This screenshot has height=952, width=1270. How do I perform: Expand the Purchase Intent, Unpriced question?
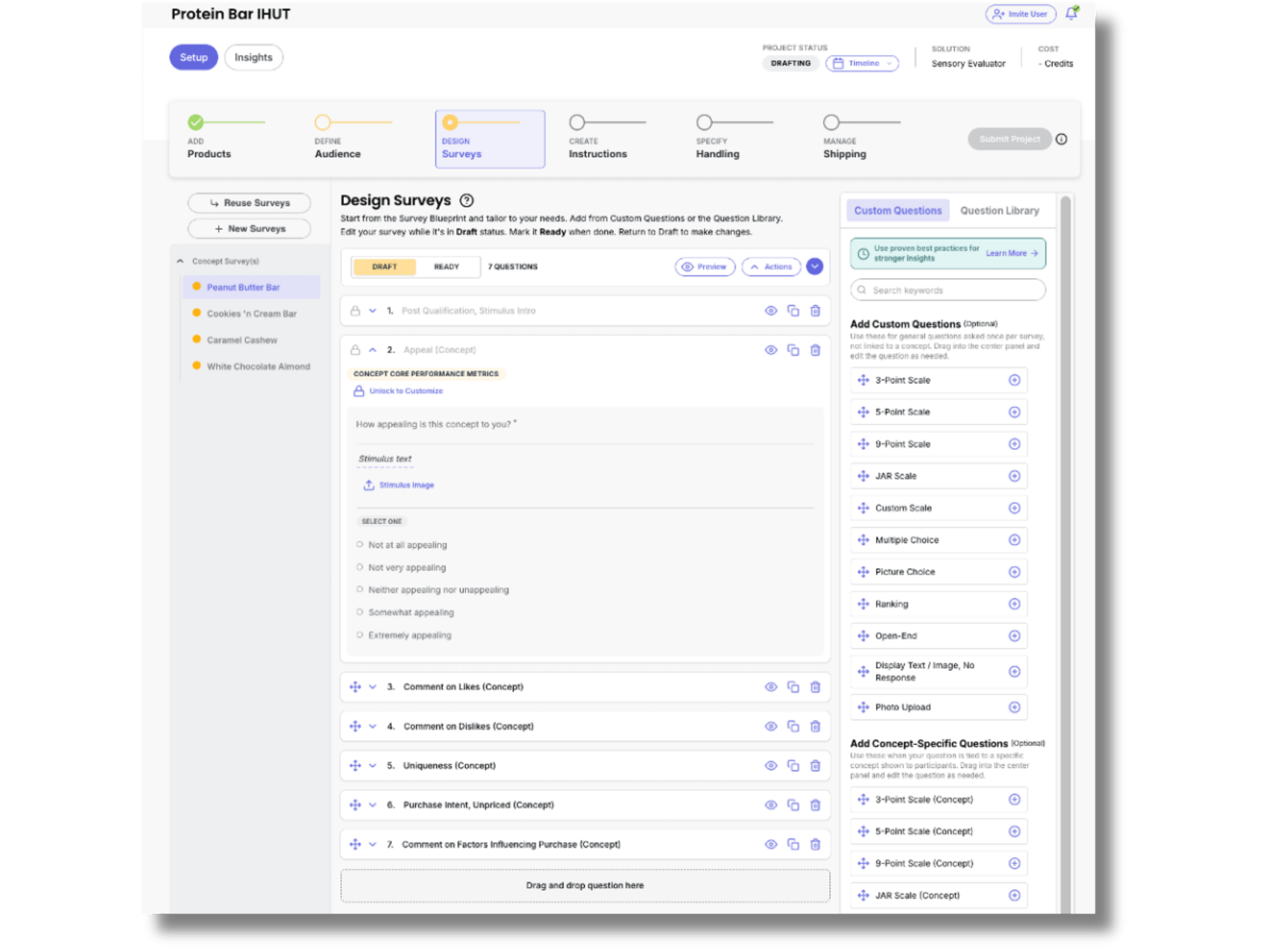[372, 805]
